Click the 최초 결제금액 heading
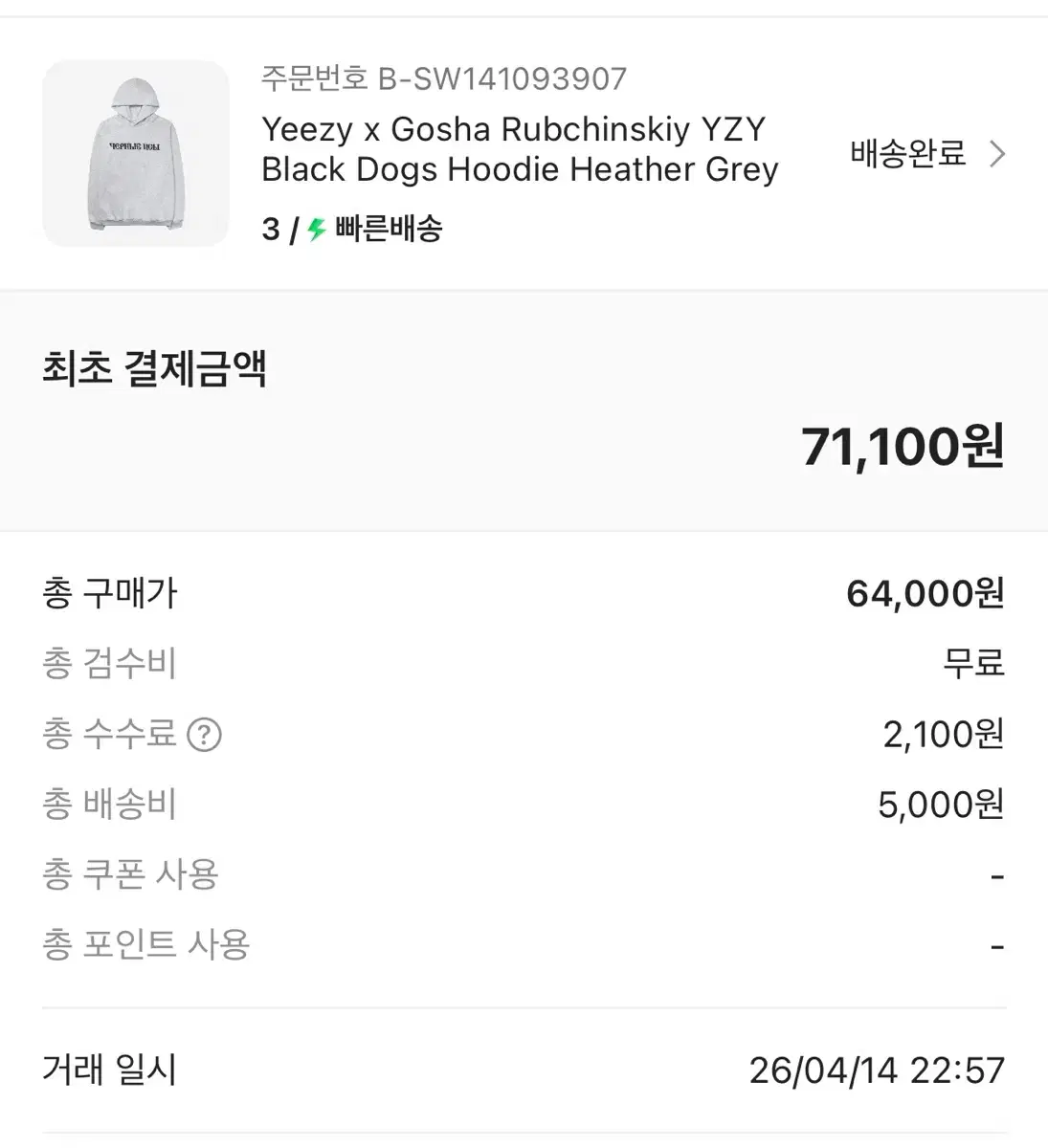 pos(154,369)
